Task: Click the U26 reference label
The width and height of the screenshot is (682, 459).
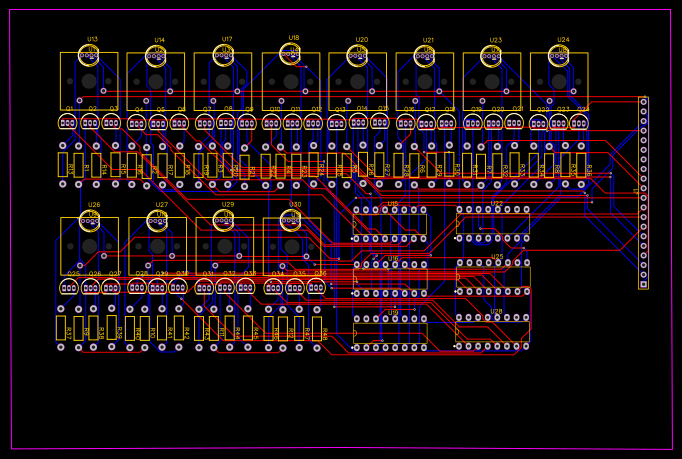Action: point(94,204)
